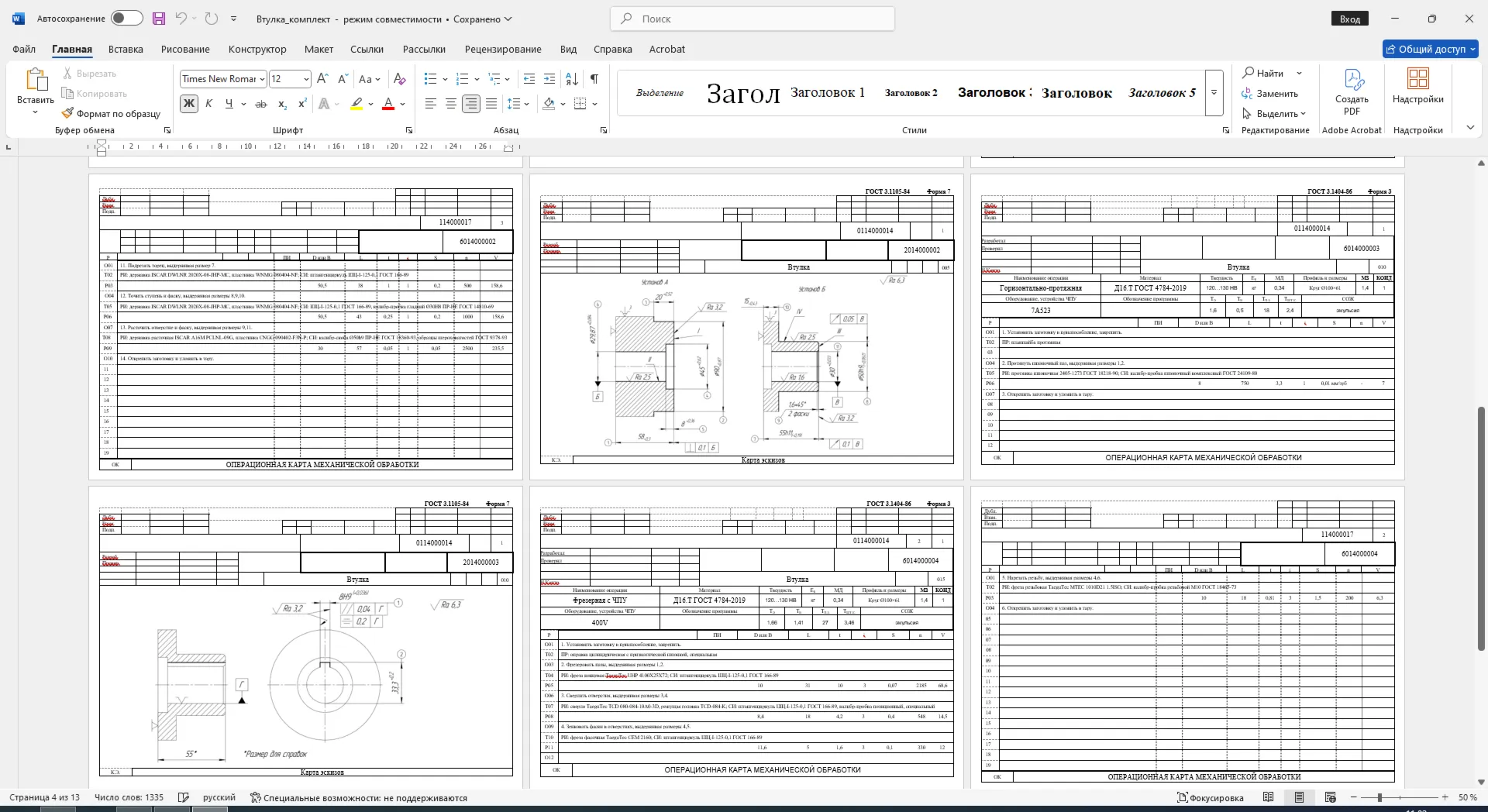Adjust the zoom slider

[1379, 797]
